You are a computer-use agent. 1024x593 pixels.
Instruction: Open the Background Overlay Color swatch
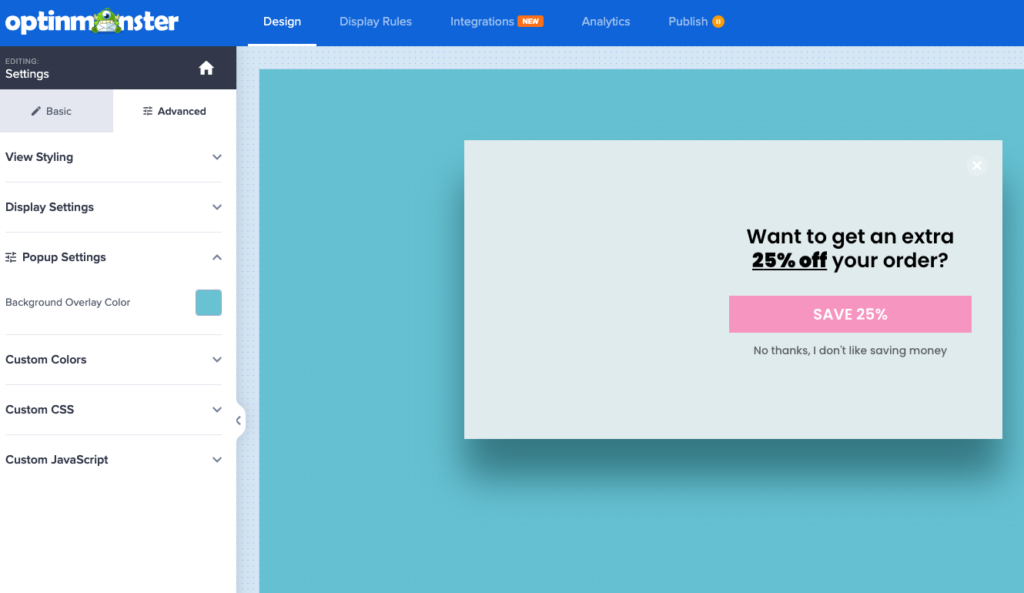208,302
